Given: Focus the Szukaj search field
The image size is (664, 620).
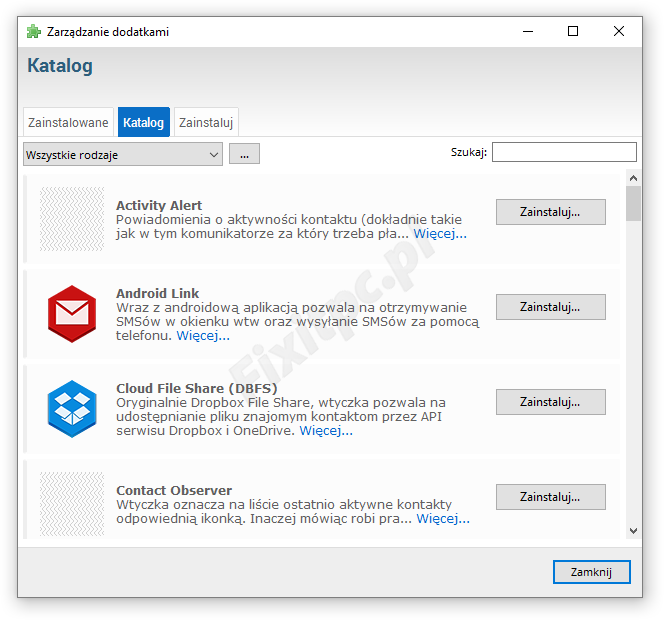Looking at the screenshot, I should (564, 152).
